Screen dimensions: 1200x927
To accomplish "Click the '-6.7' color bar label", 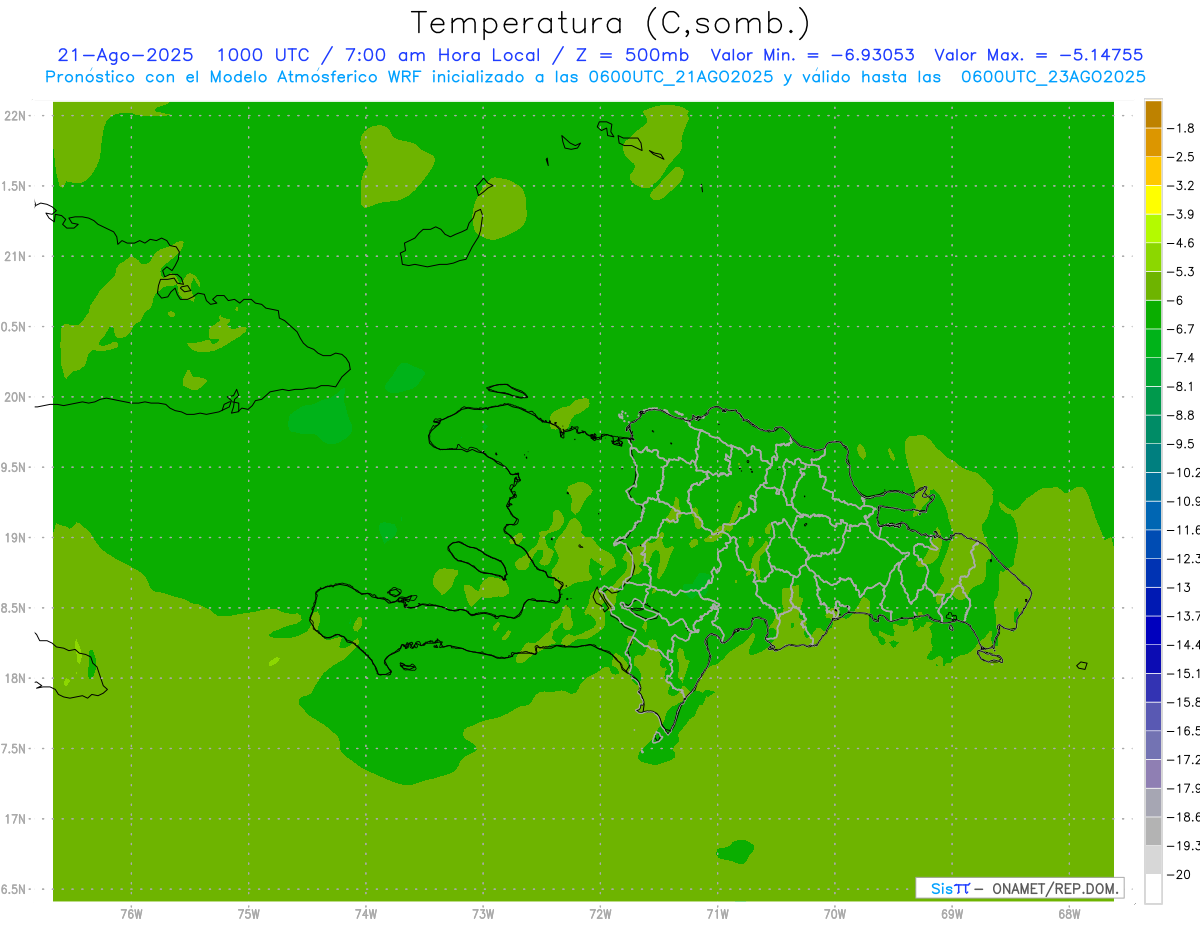I will point(1183,329).
